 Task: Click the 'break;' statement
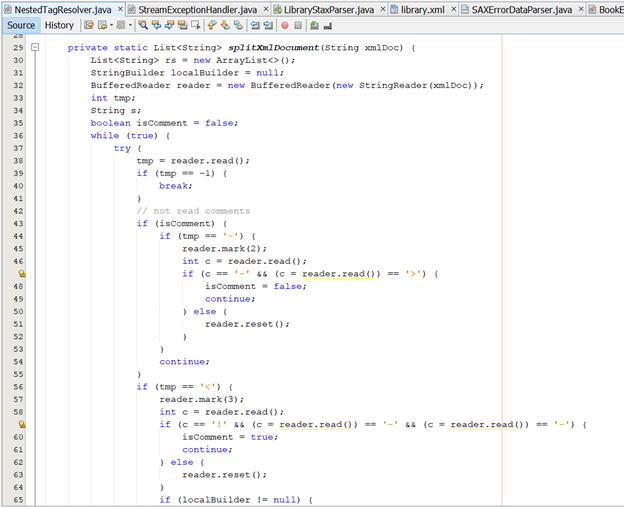[176, 186]
